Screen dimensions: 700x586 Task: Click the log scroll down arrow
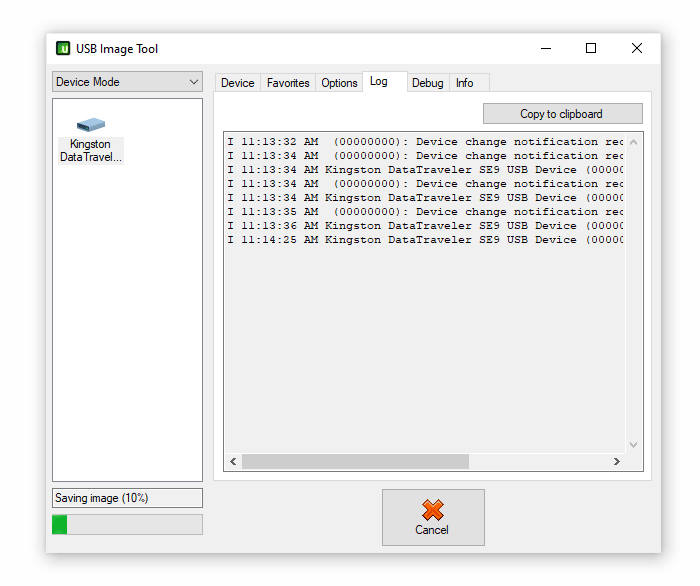click(x=633, y=445)
